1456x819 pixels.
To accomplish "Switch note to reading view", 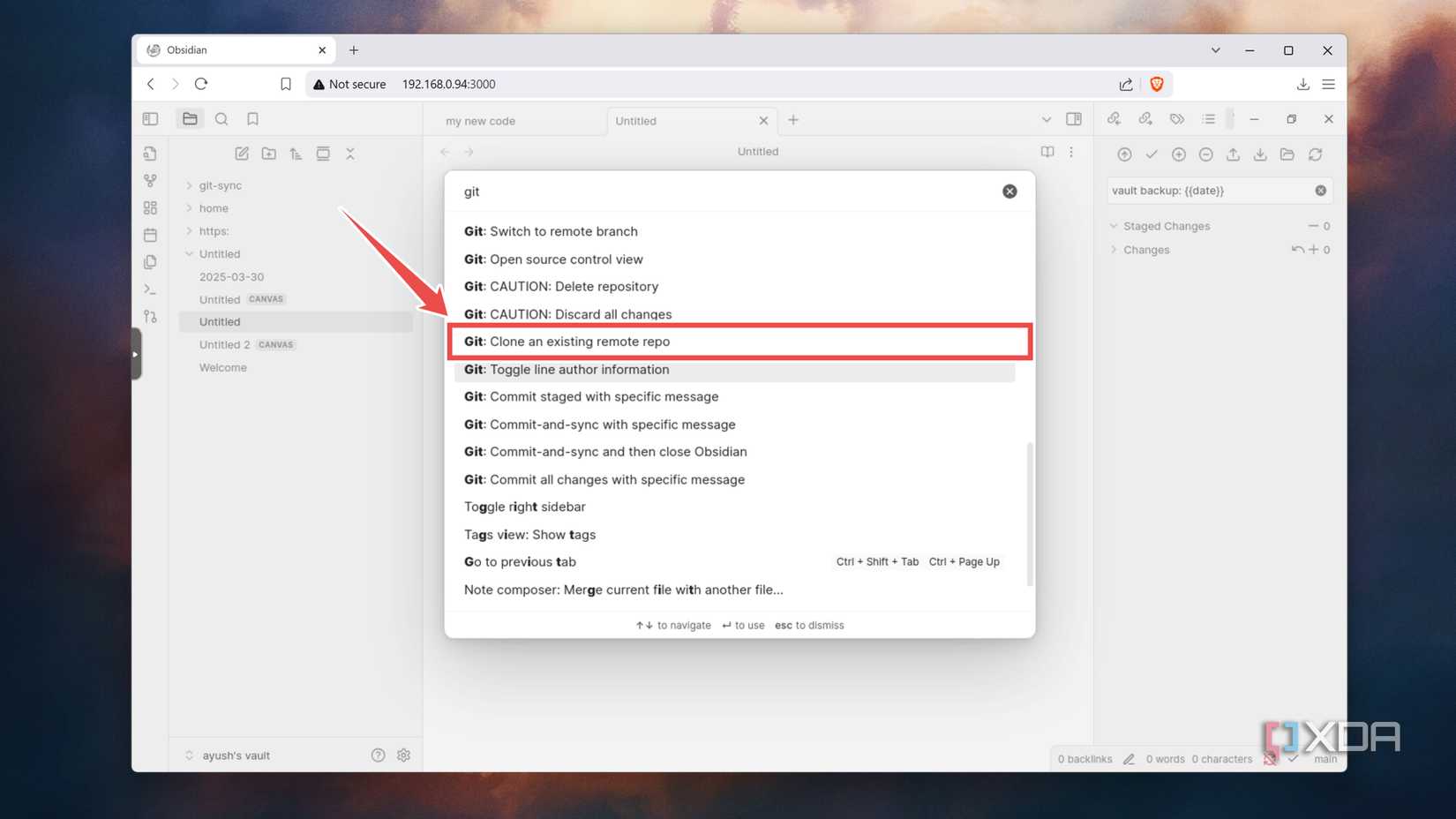I will (1047, 152).
